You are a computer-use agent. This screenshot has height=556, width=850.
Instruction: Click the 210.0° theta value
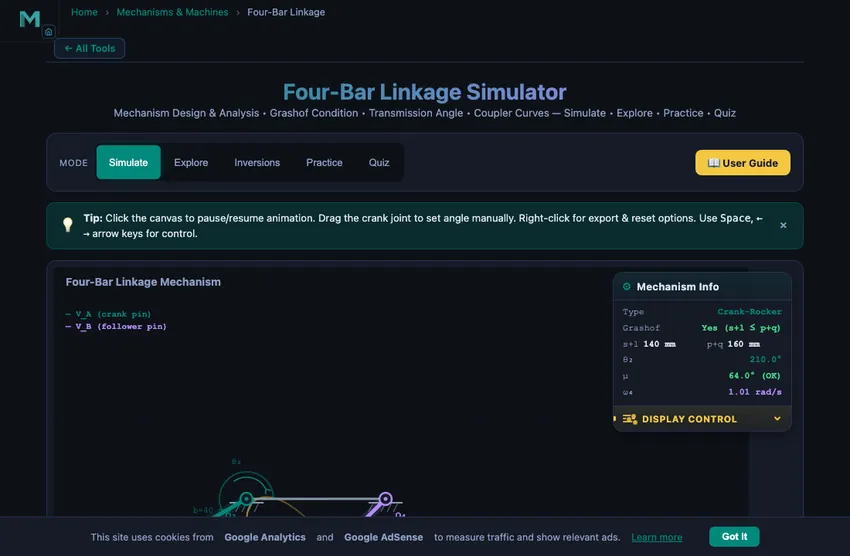coord(765,359)
